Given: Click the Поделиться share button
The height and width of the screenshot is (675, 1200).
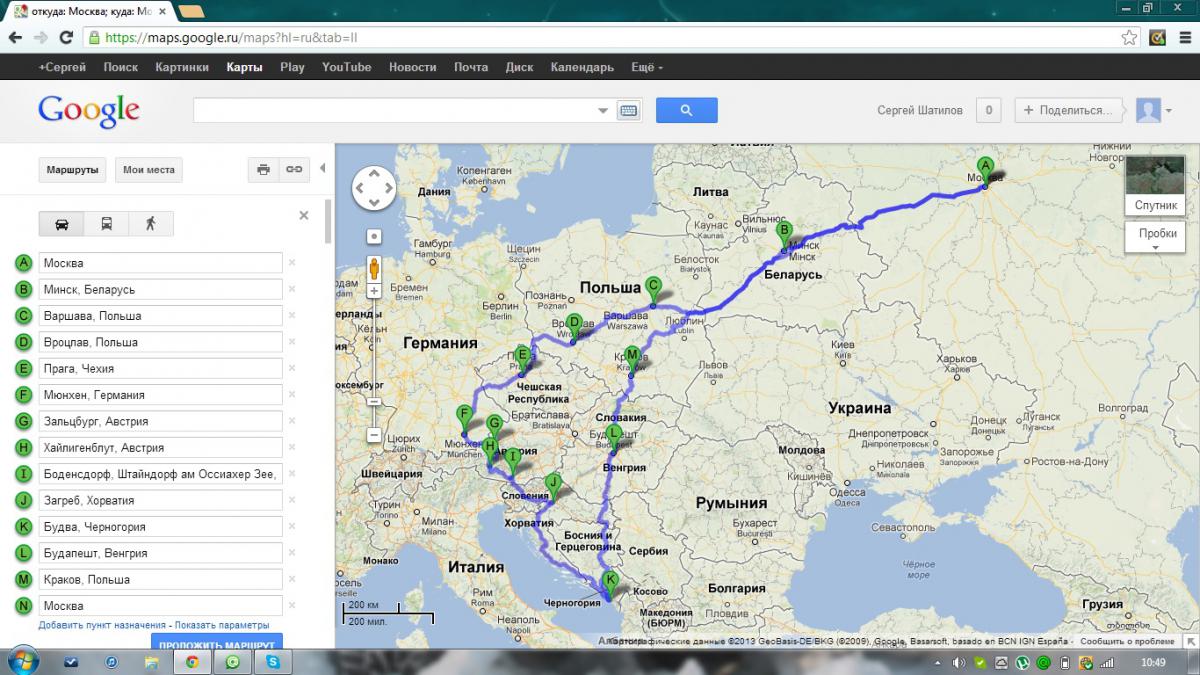Looking at the screenshot, I should (1069, 110).
